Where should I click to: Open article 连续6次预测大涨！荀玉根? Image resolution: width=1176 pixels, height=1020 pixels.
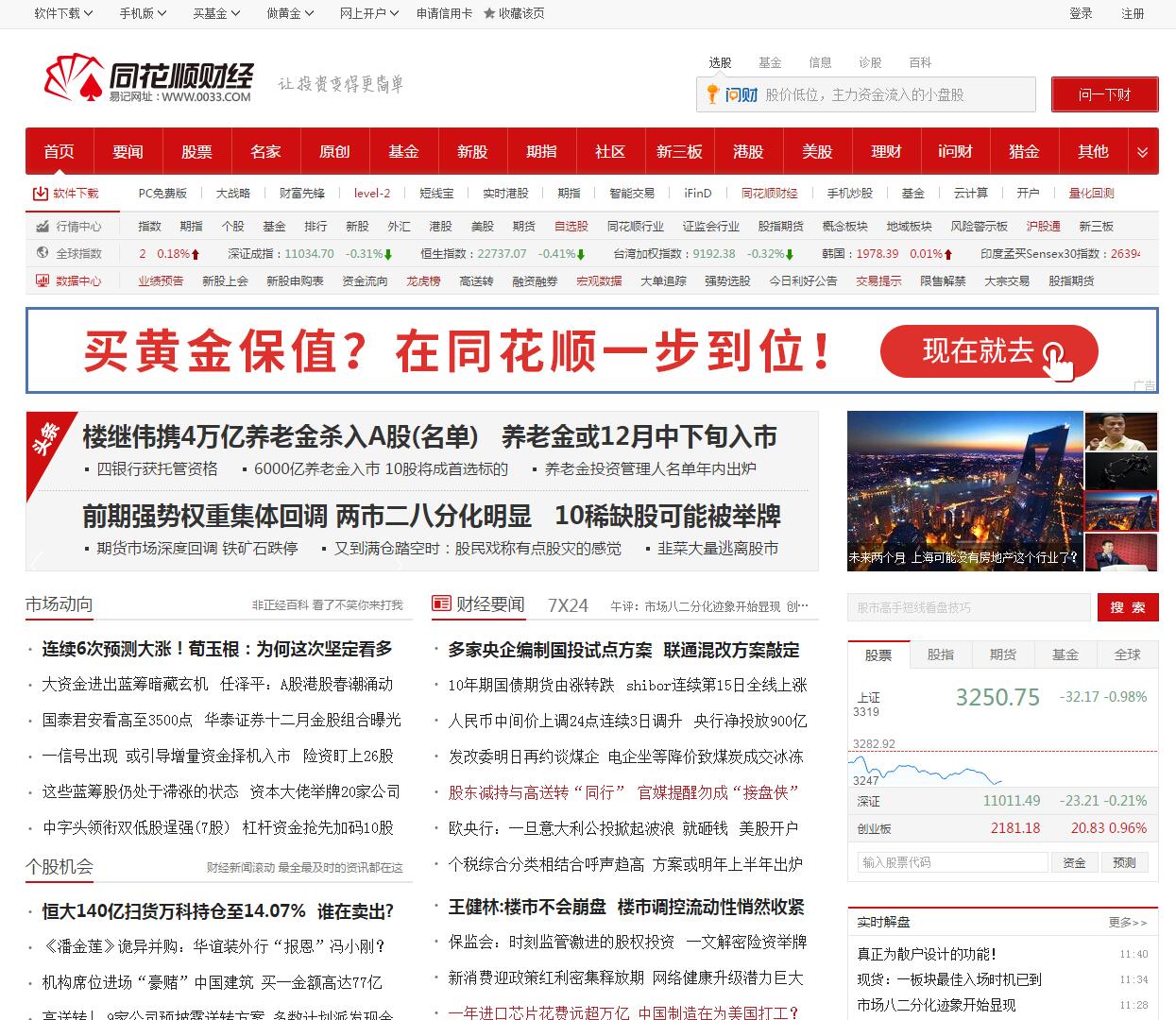[217, 649]
